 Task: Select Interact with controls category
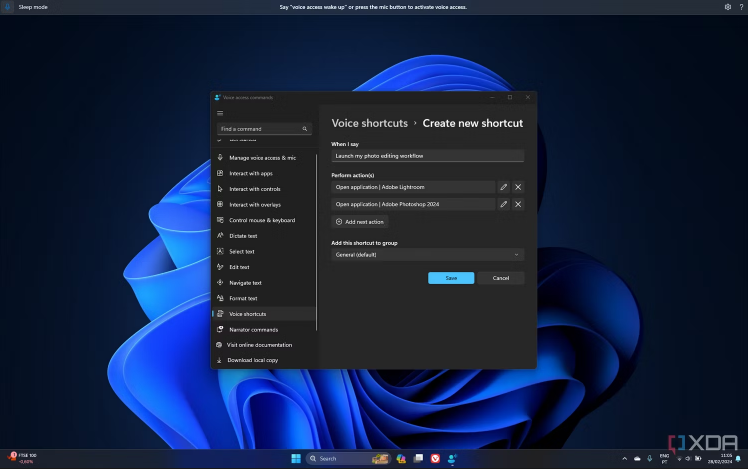click(x=263, y=189)
